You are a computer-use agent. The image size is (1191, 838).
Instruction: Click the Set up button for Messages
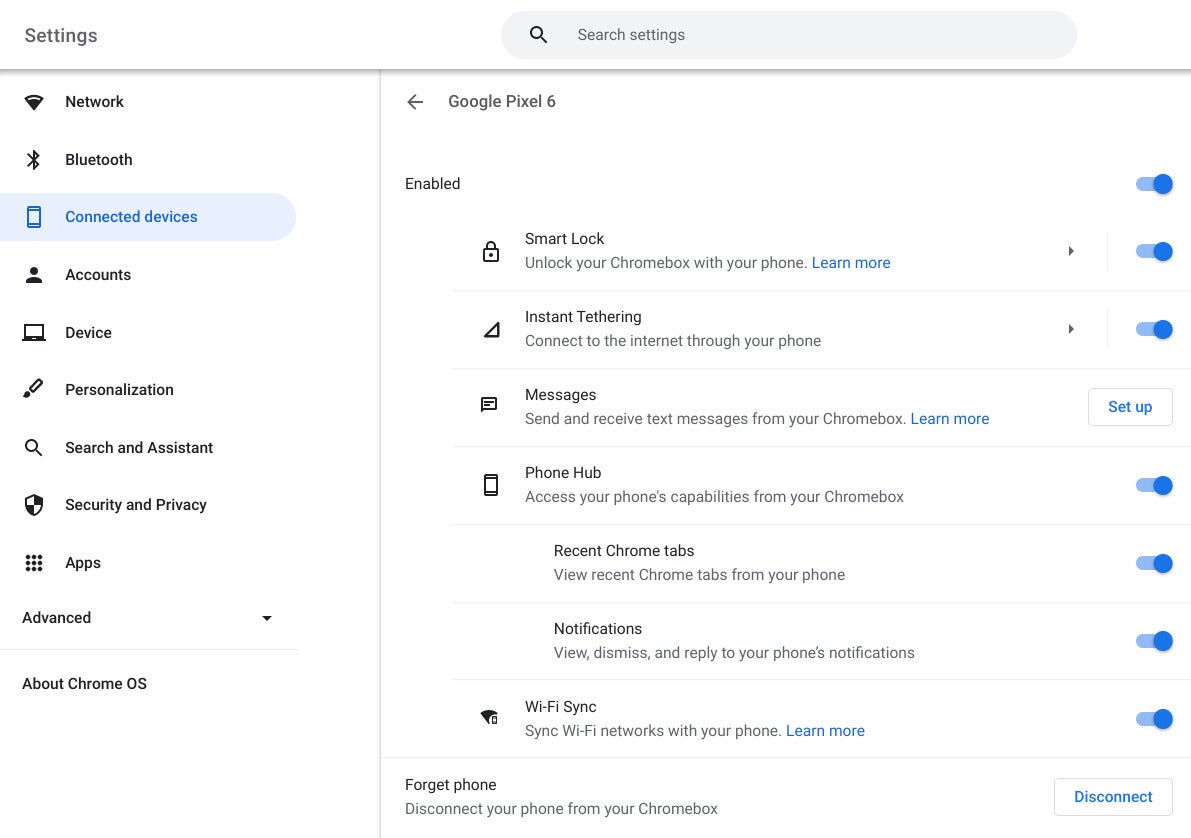(x=1129, y=406)
